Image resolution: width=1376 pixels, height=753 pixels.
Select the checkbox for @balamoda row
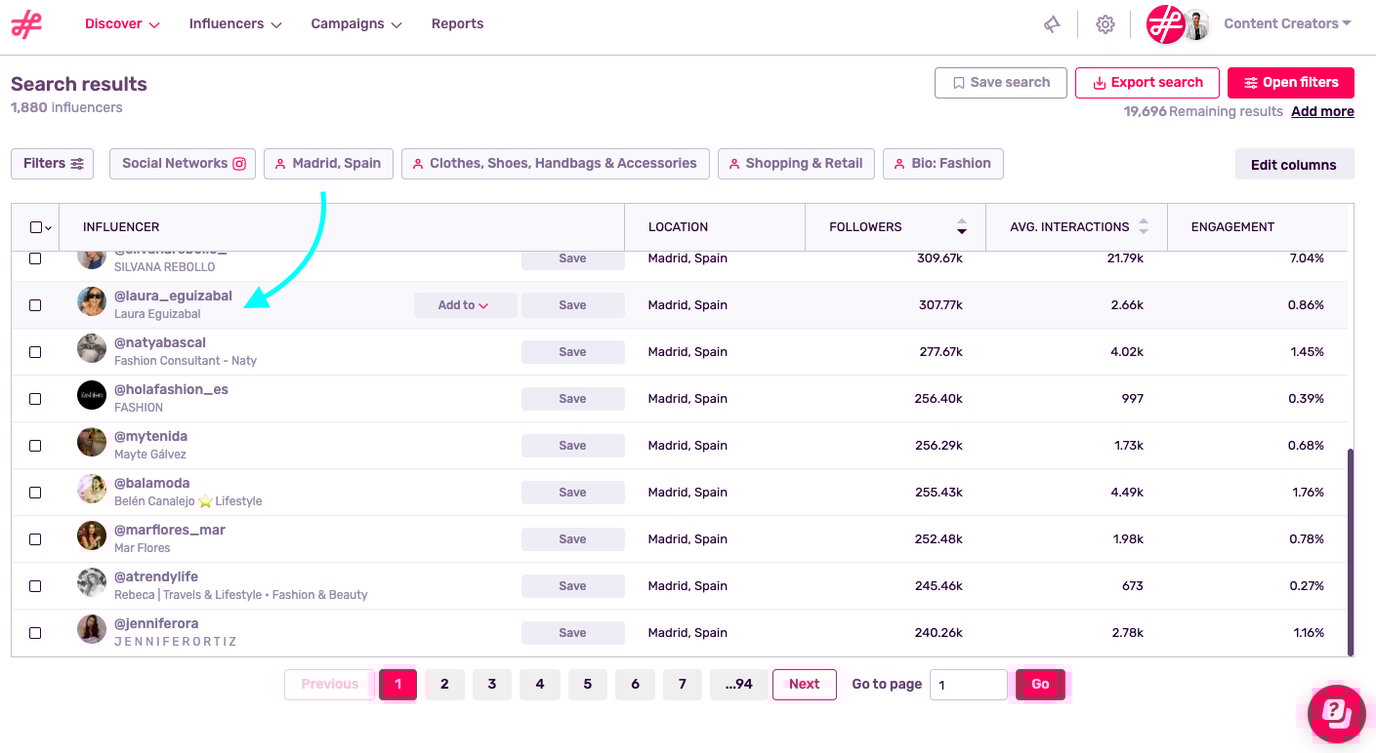35,491
